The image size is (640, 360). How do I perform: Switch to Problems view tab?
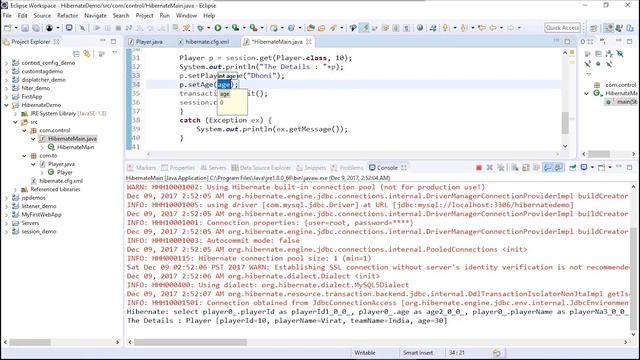pyautogui.click(x=347, y=168)
